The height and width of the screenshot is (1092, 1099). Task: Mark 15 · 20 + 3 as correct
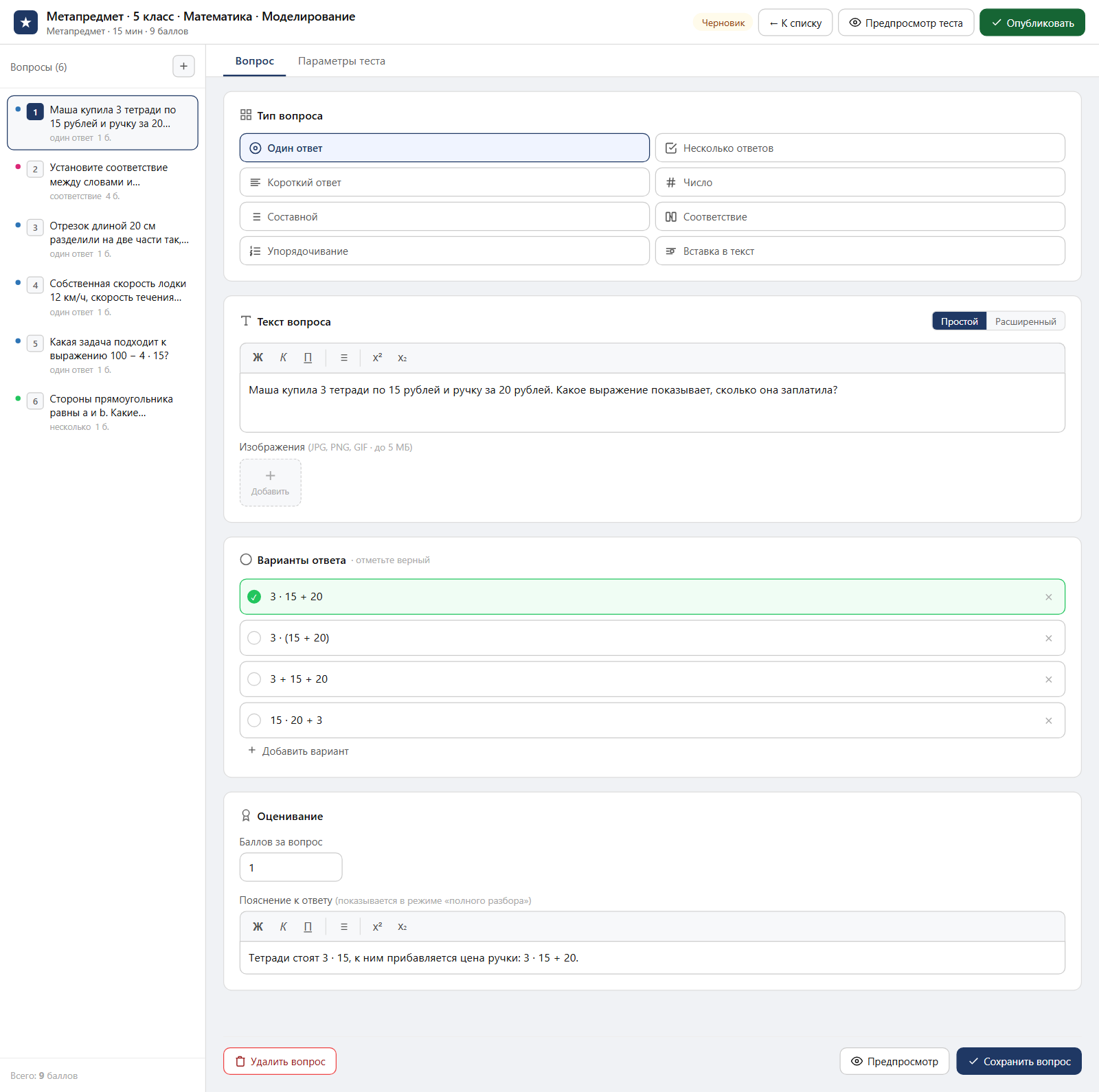coord(254,720)
